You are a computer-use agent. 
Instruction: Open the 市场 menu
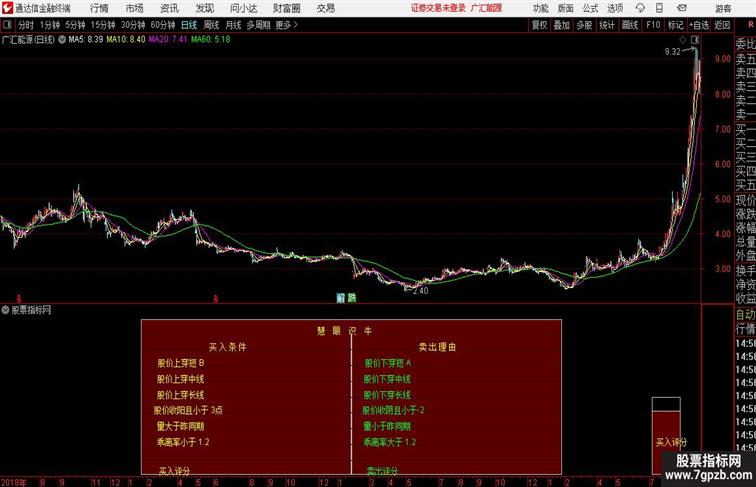pyautogui.click(x=135, y=8)
